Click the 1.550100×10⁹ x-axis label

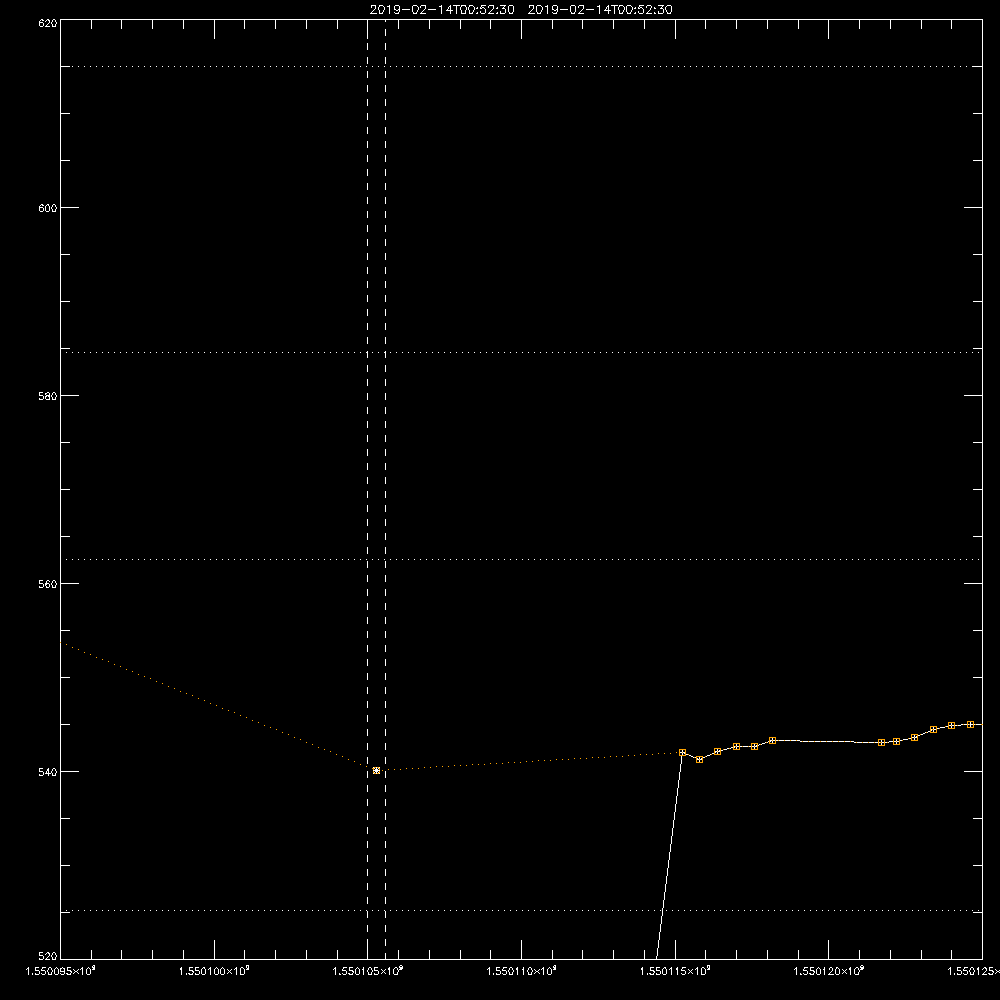(214, 971)
